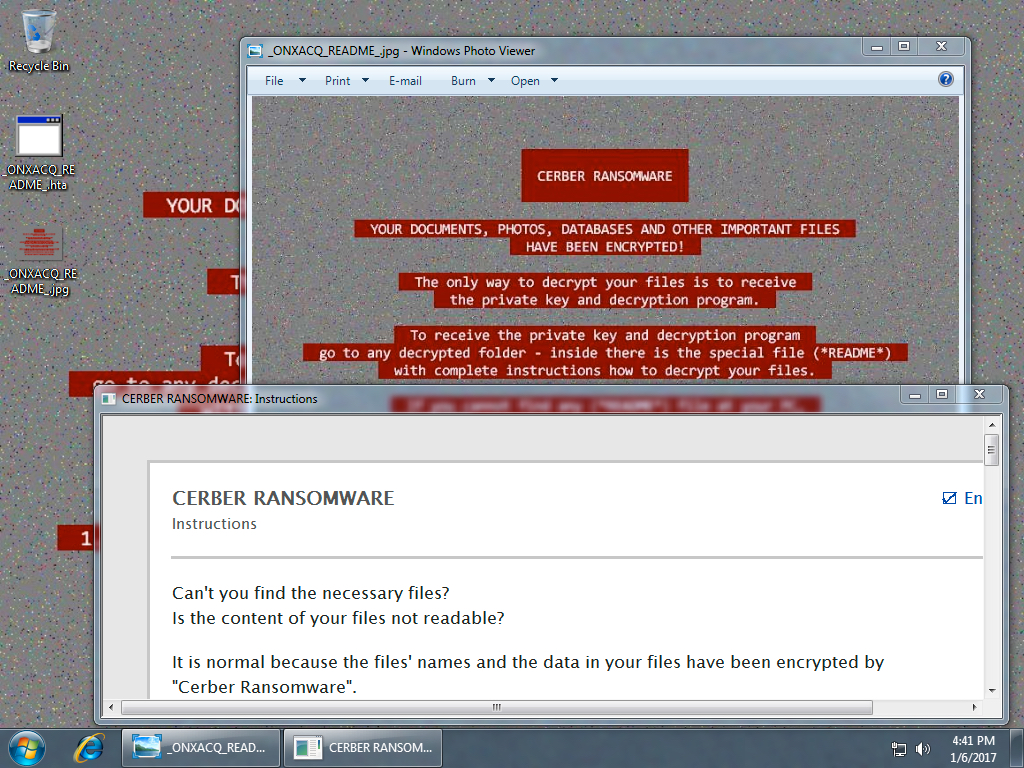Launch Internet Explorer from the taskbar
Image resolution: width=1024 pixels, height=768 pixels.
point(89,748)
